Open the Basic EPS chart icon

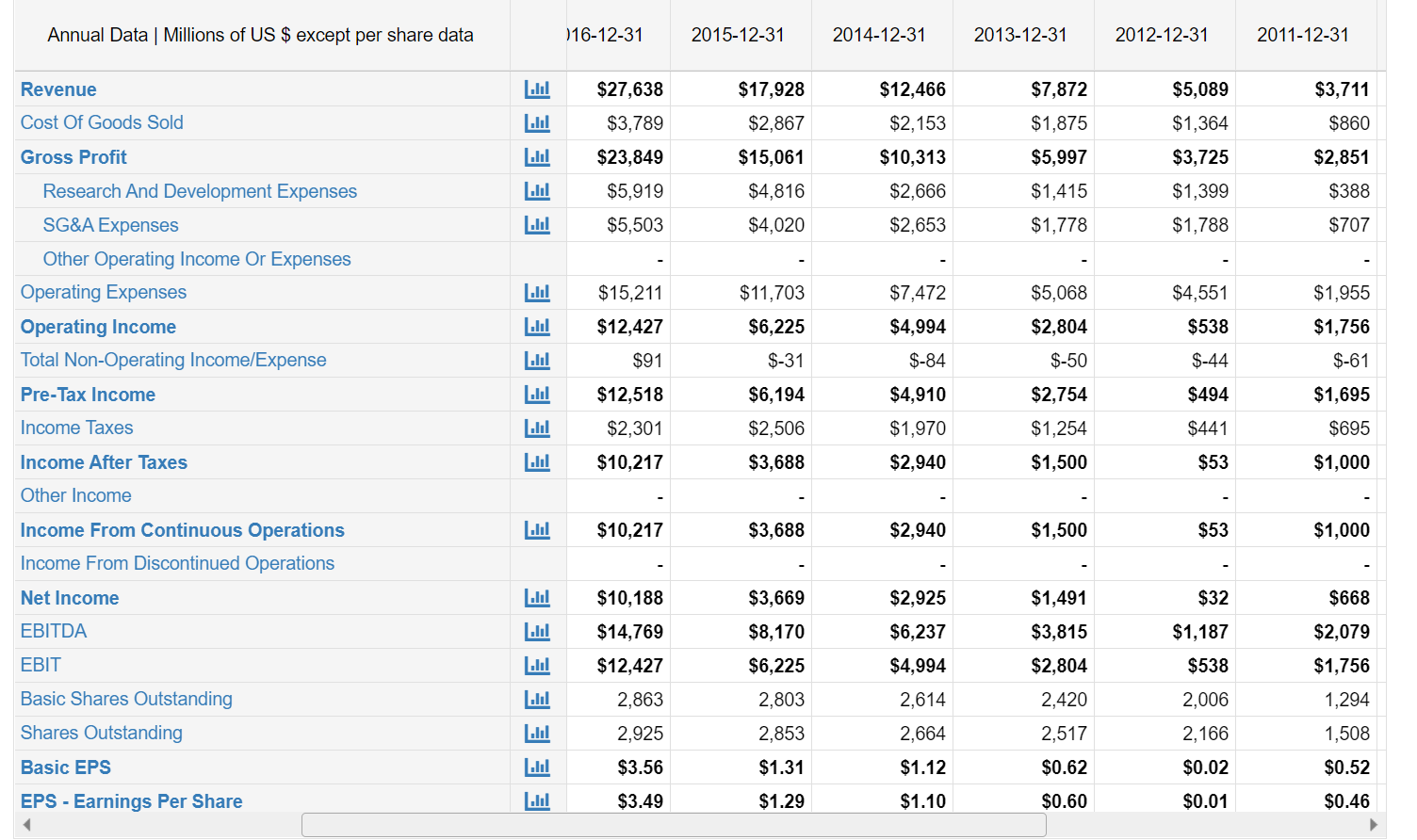pyautogui.click(x=537, y=767)
